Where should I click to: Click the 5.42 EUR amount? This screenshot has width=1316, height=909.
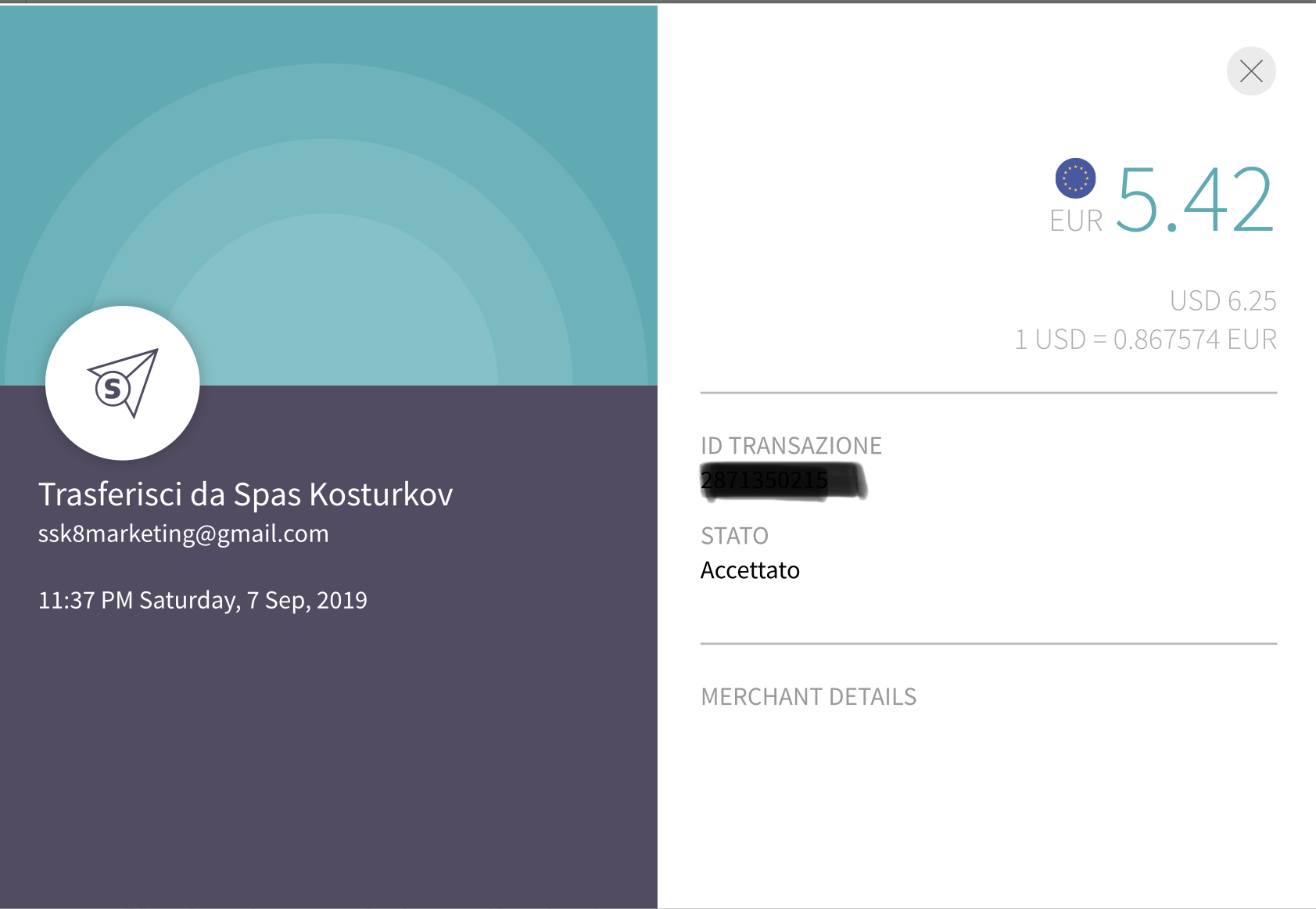(x=1195, y=200)
